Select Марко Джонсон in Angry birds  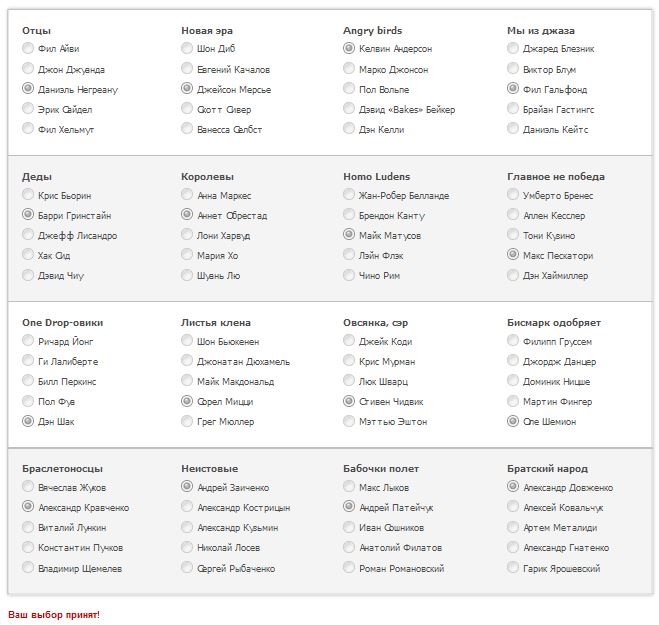pos(349,69)
